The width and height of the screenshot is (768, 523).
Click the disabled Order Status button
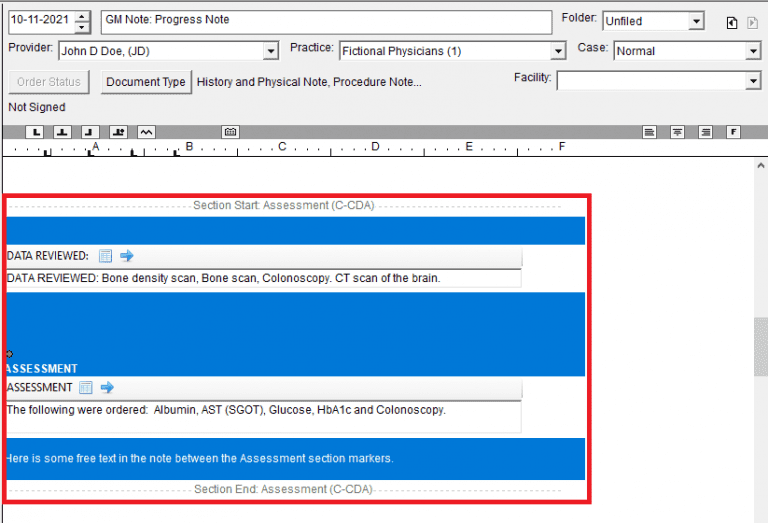(x=49, y=82)
